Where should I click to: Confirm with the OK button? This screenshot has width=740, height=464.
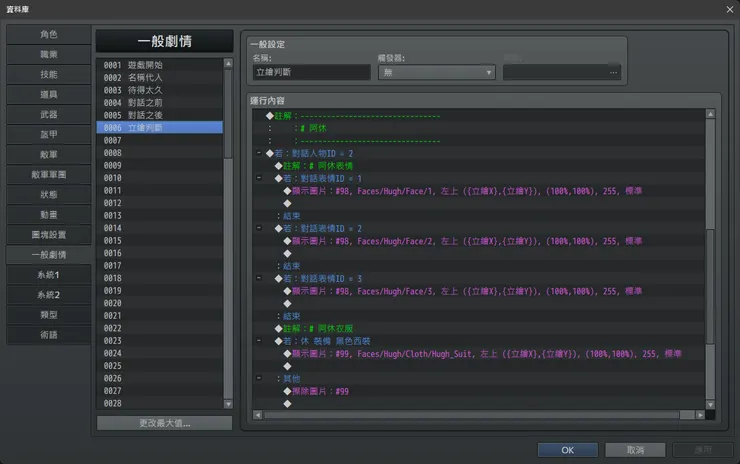(x=568, y=450)
